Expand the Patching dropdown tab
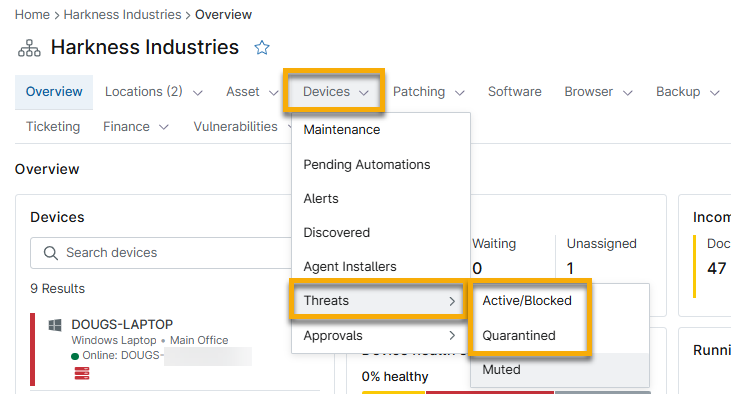 point(428,92)
